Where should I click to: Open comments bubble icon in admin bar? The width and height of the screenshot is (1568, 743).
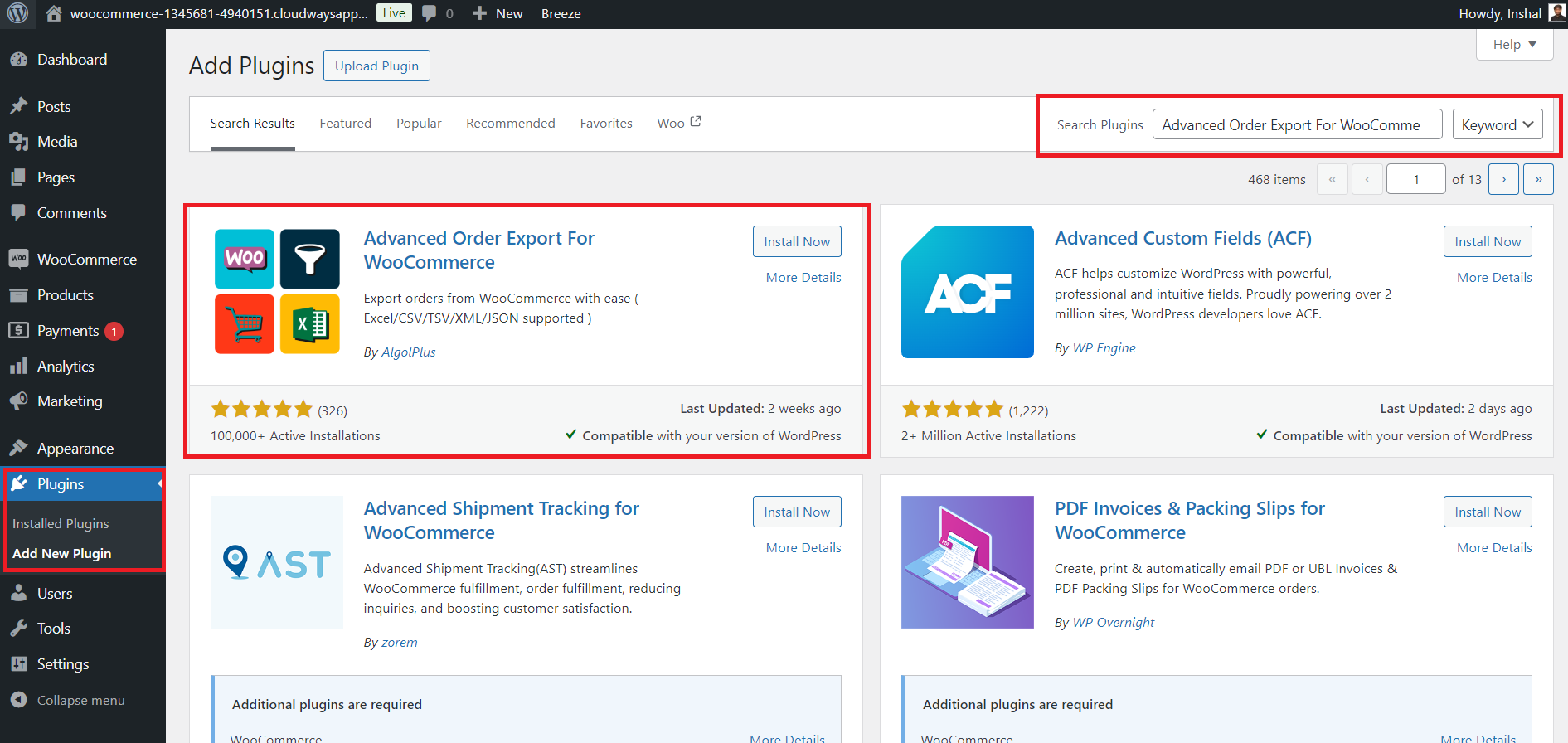pos(429,13)
